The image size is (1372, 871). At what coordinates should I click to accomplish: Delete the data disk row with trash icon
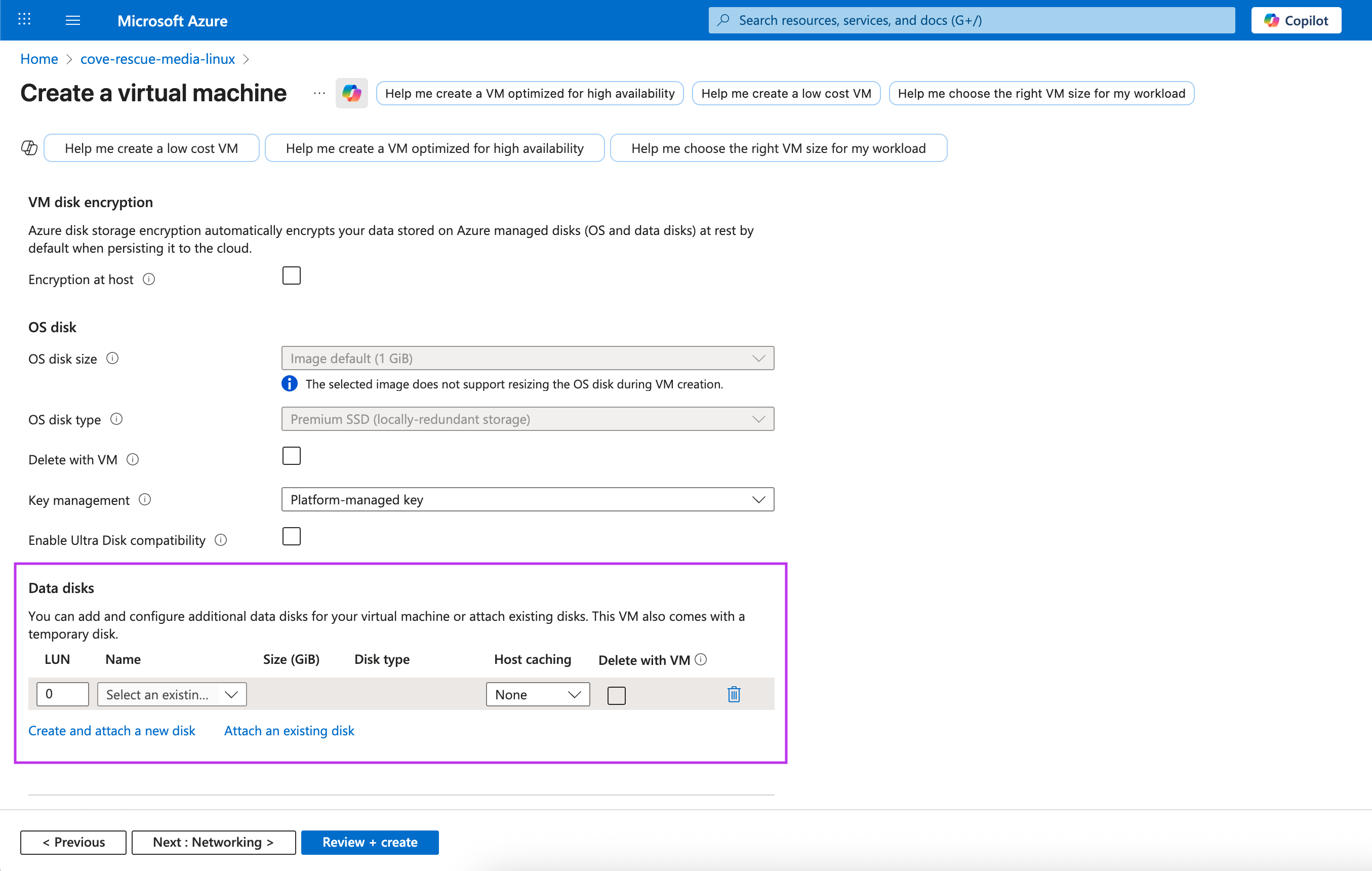733,694
